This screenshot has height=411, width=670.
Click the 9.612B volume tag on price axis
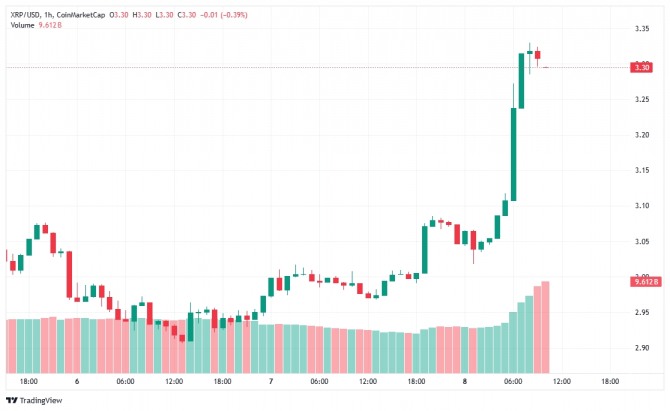click(x=644, y=283)
